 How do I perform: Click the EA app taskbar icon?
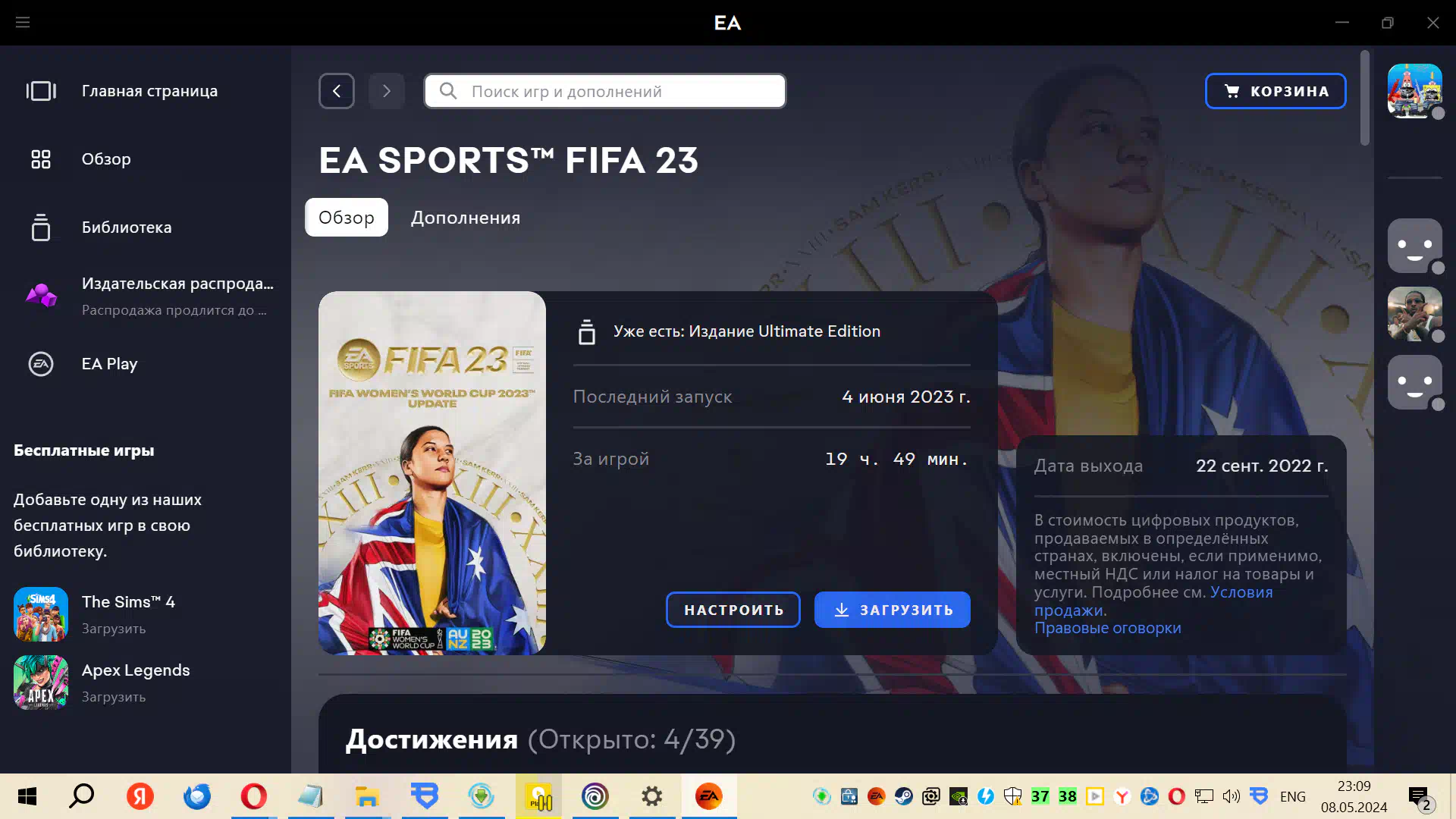click(709, 796)
